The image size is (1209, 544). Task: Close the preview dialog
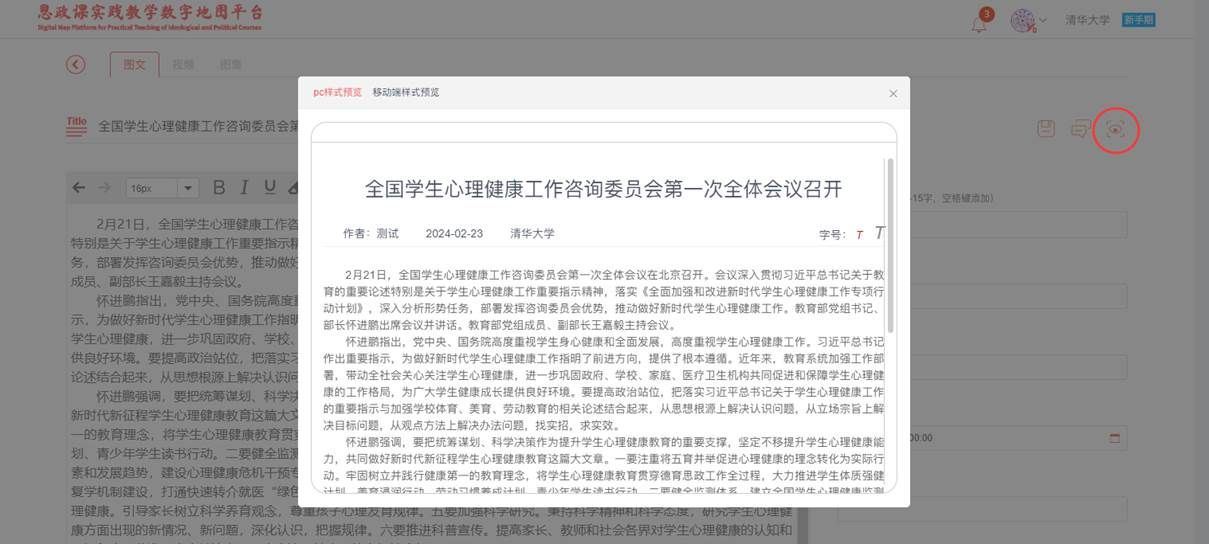click(x=893, y=94)
